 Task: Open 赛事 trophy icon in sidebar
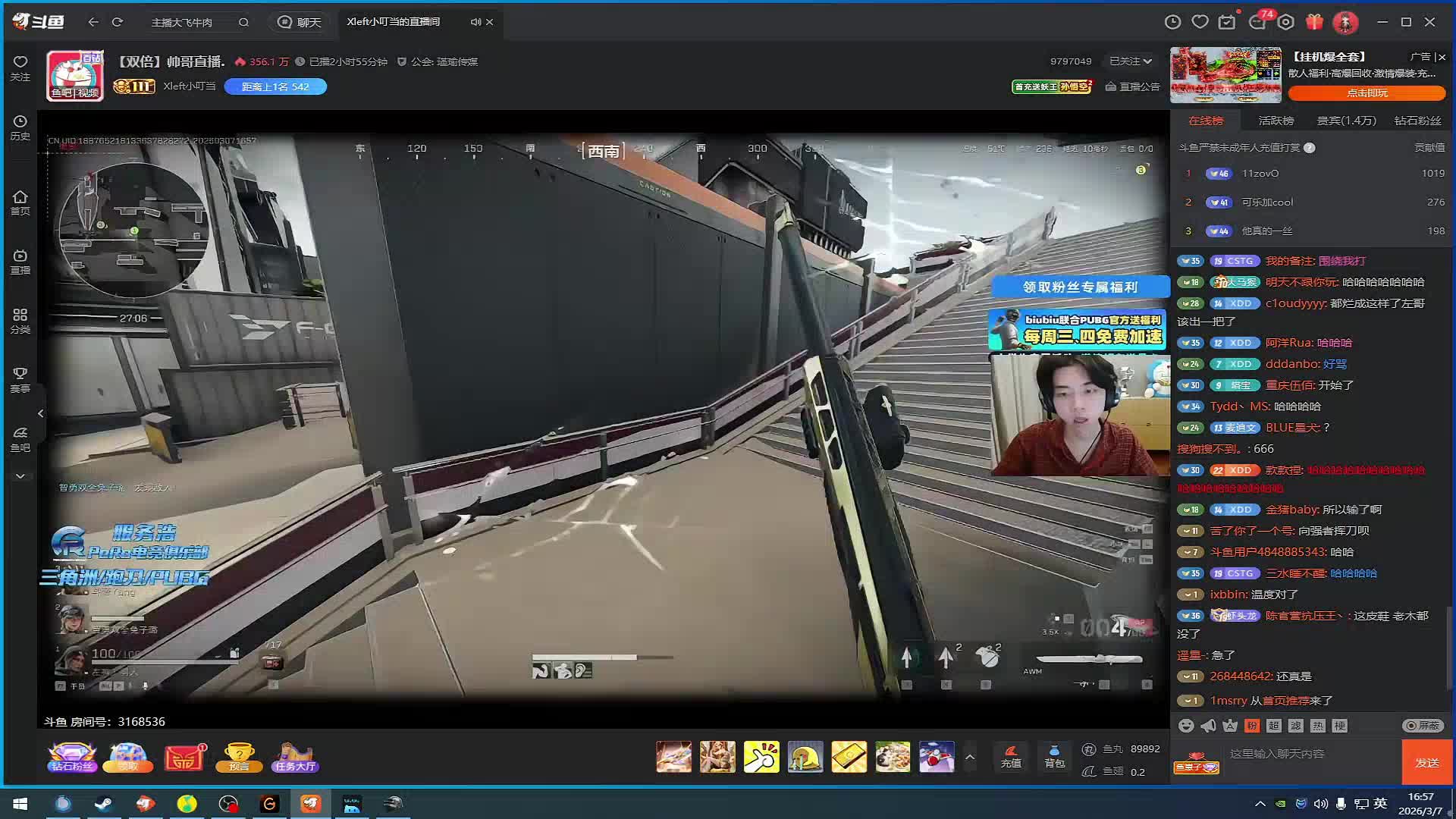click(x=20, y=379)
